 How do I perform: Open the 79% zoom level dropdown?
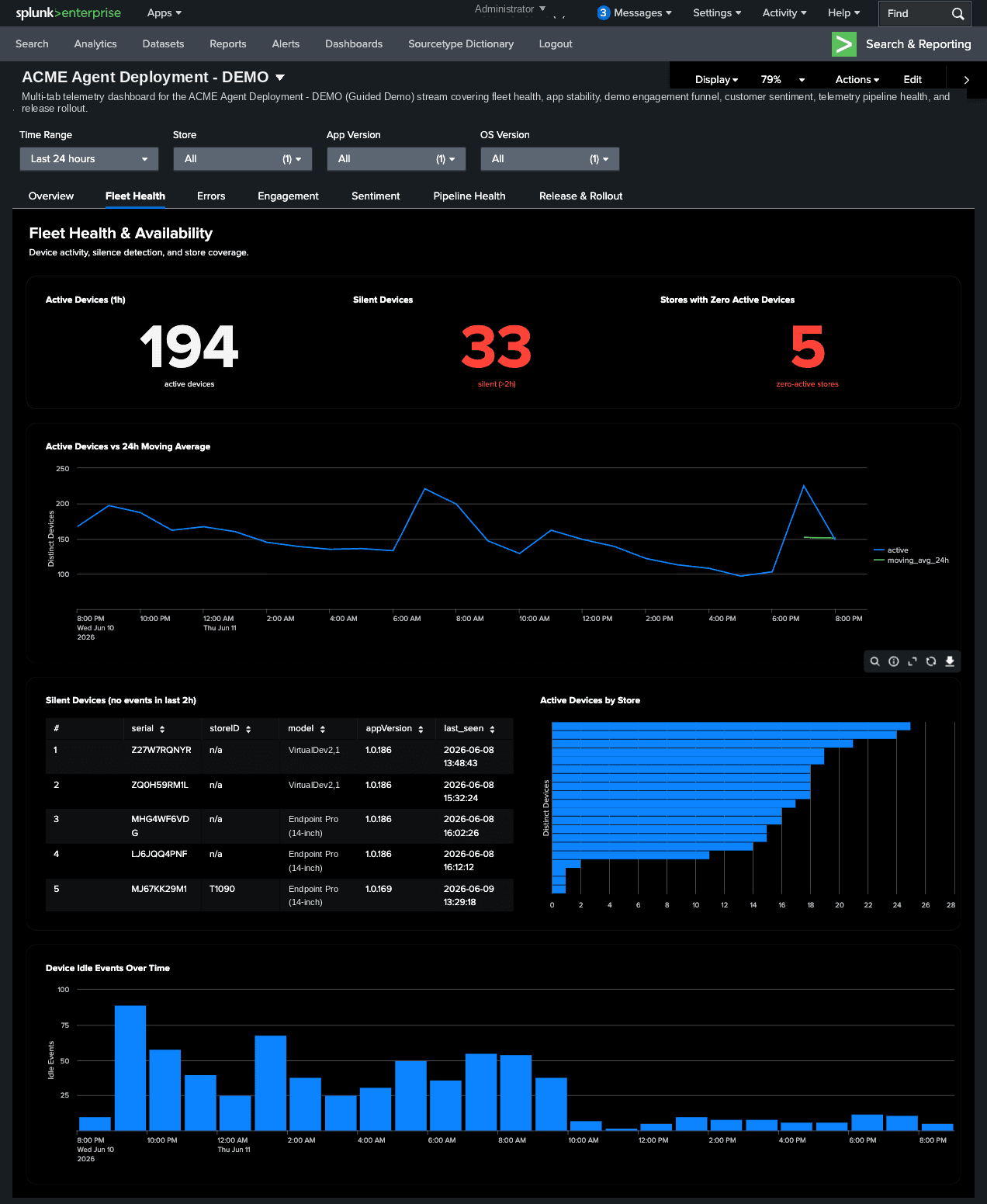782,80
